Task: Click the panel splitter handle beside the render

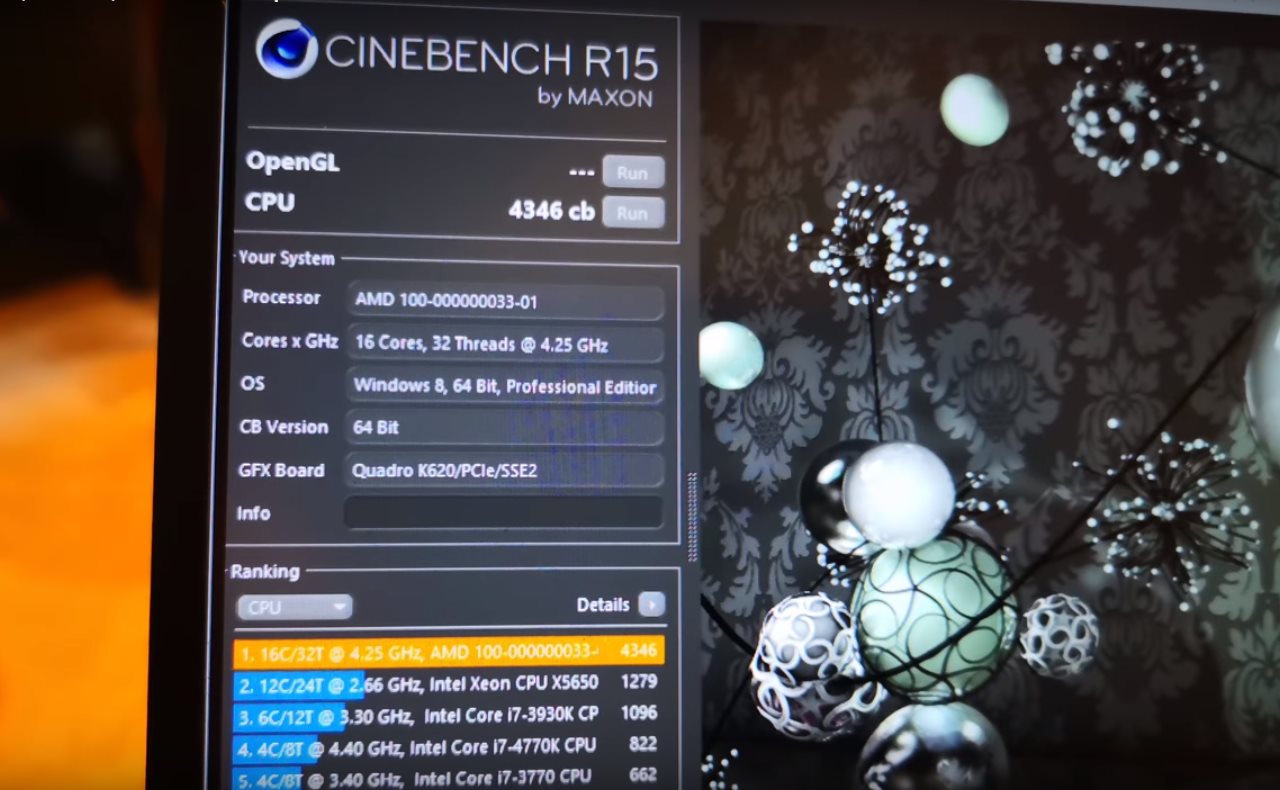Action: (692, 516)
